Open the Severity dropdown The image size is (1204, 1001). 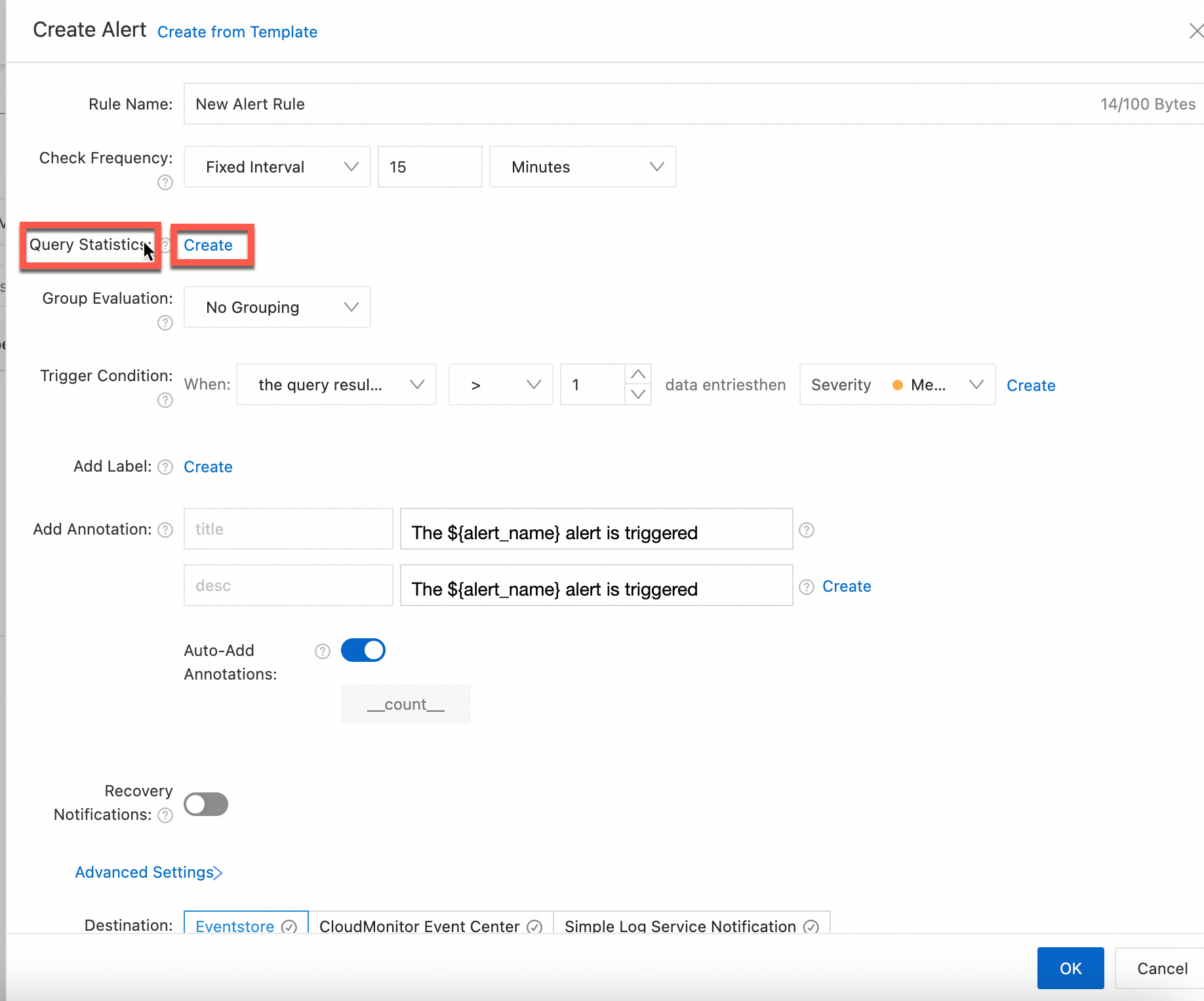pyautogui.click(x=898, y=384)
